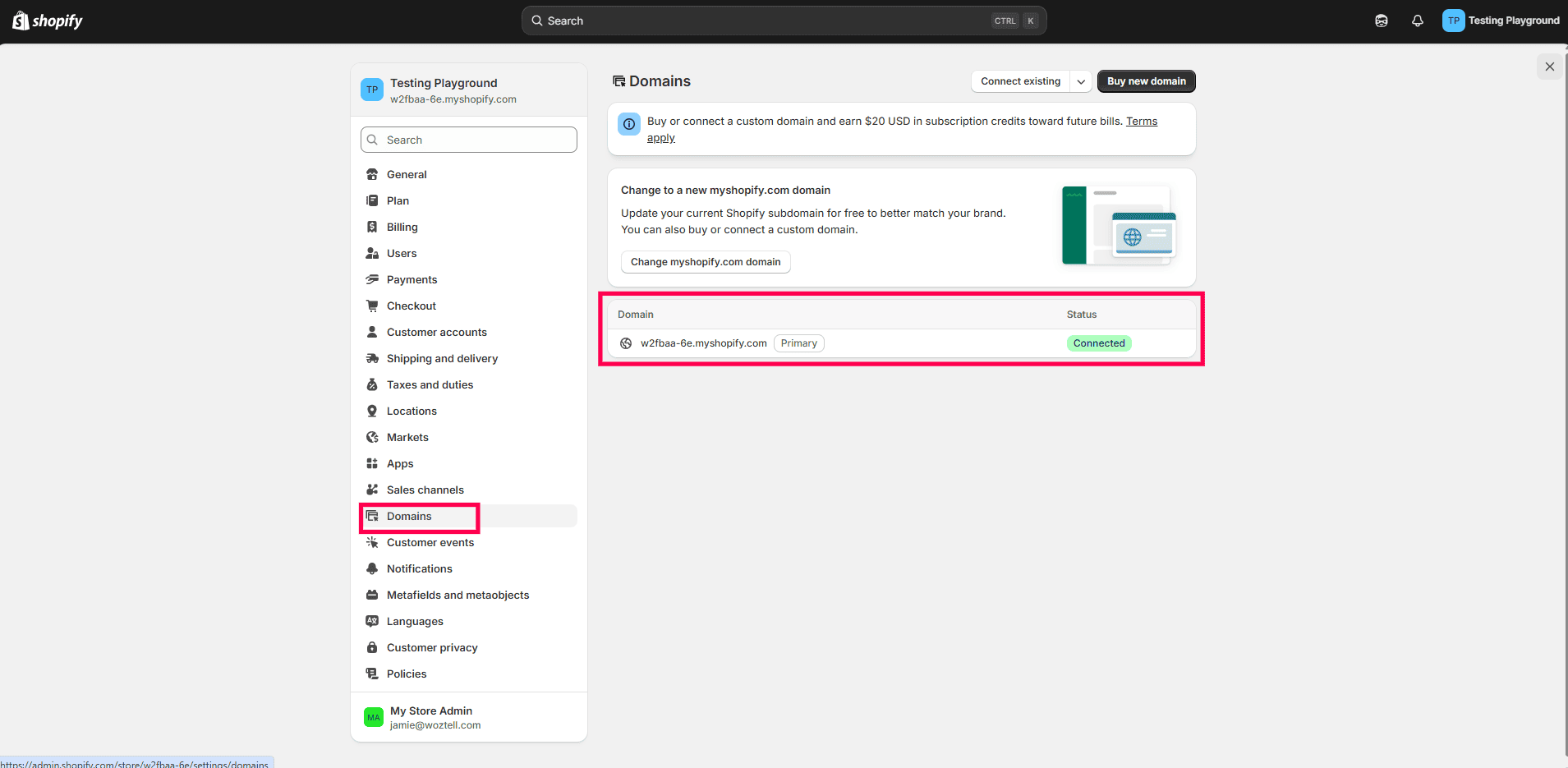Select Metafields and metaobjects in sidebar
The width and height of the screenshot is (1568, 768).
458,595
